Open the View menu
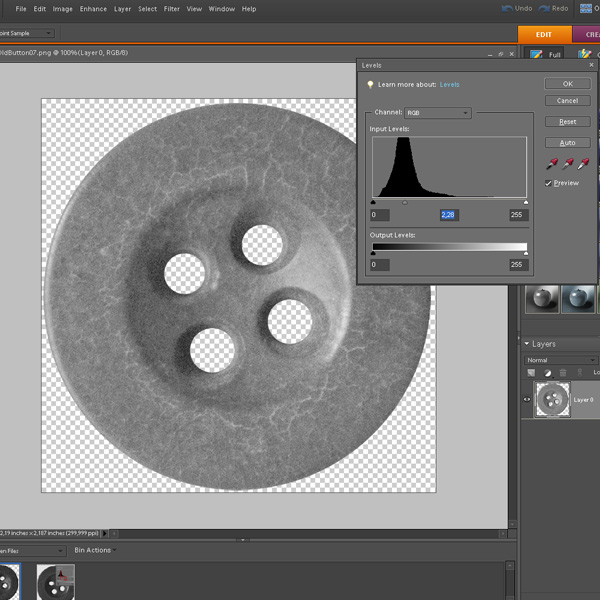This screenshot has width=600, height=600. tap(194, 9)
